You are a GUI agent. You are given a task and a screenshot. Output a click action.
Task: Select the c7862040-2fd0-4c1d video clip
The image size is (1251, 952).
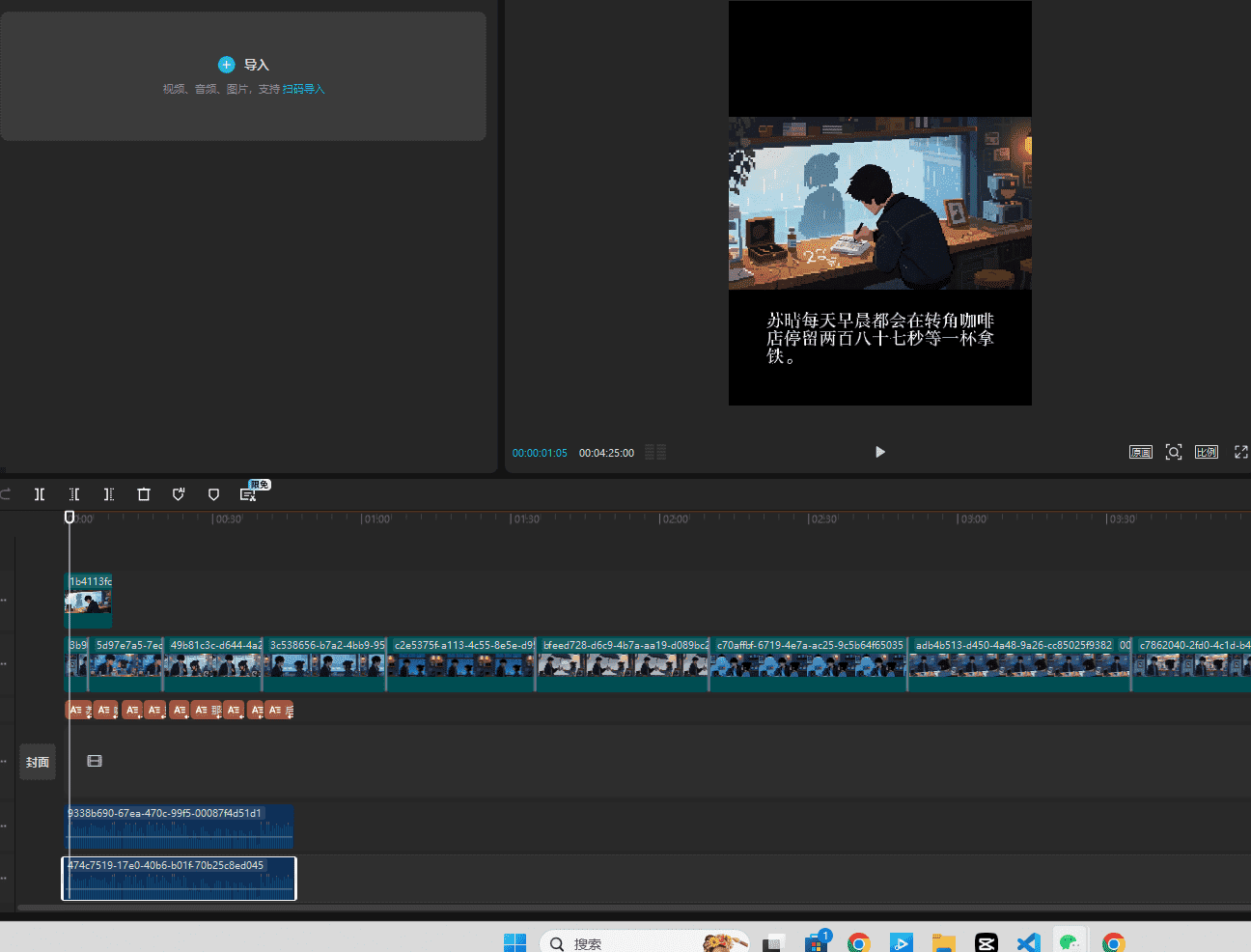1192,664
